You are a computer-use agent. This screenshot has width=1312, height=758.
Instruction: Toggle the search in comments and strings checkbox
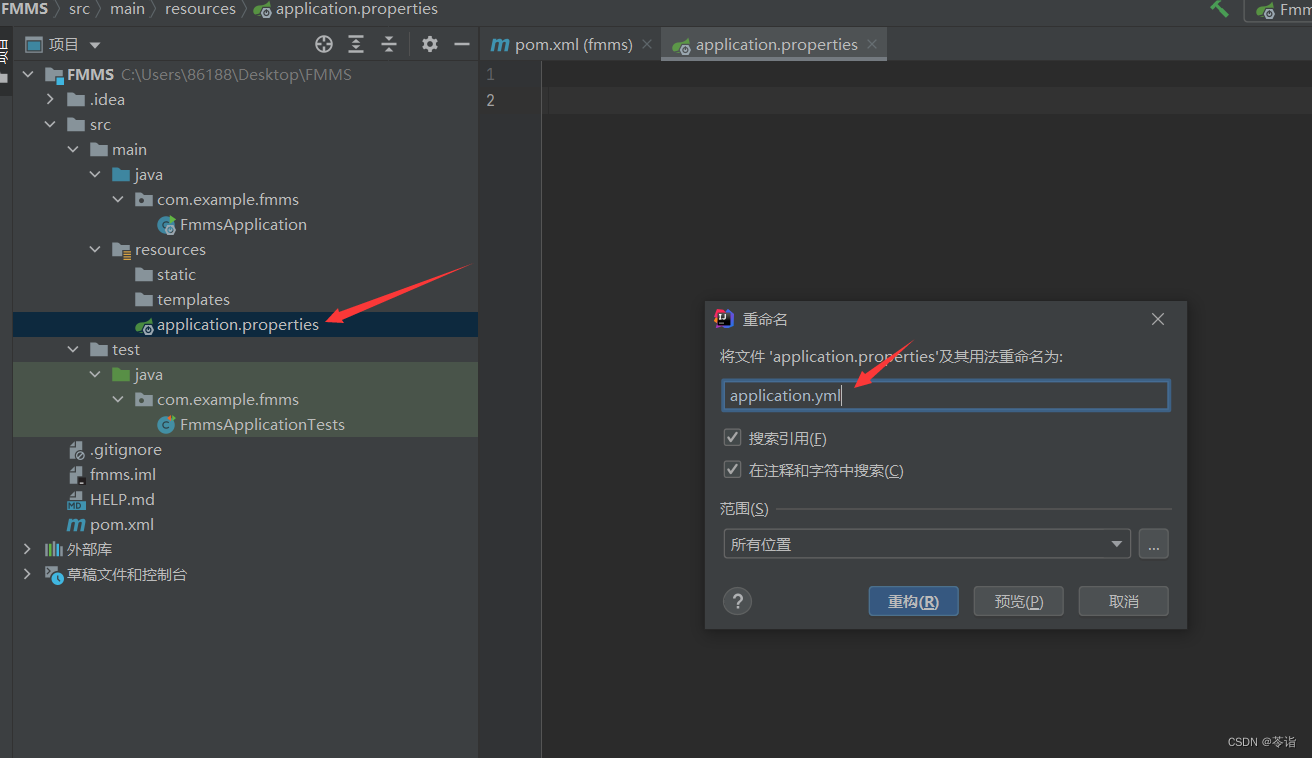tap(732, 470)
